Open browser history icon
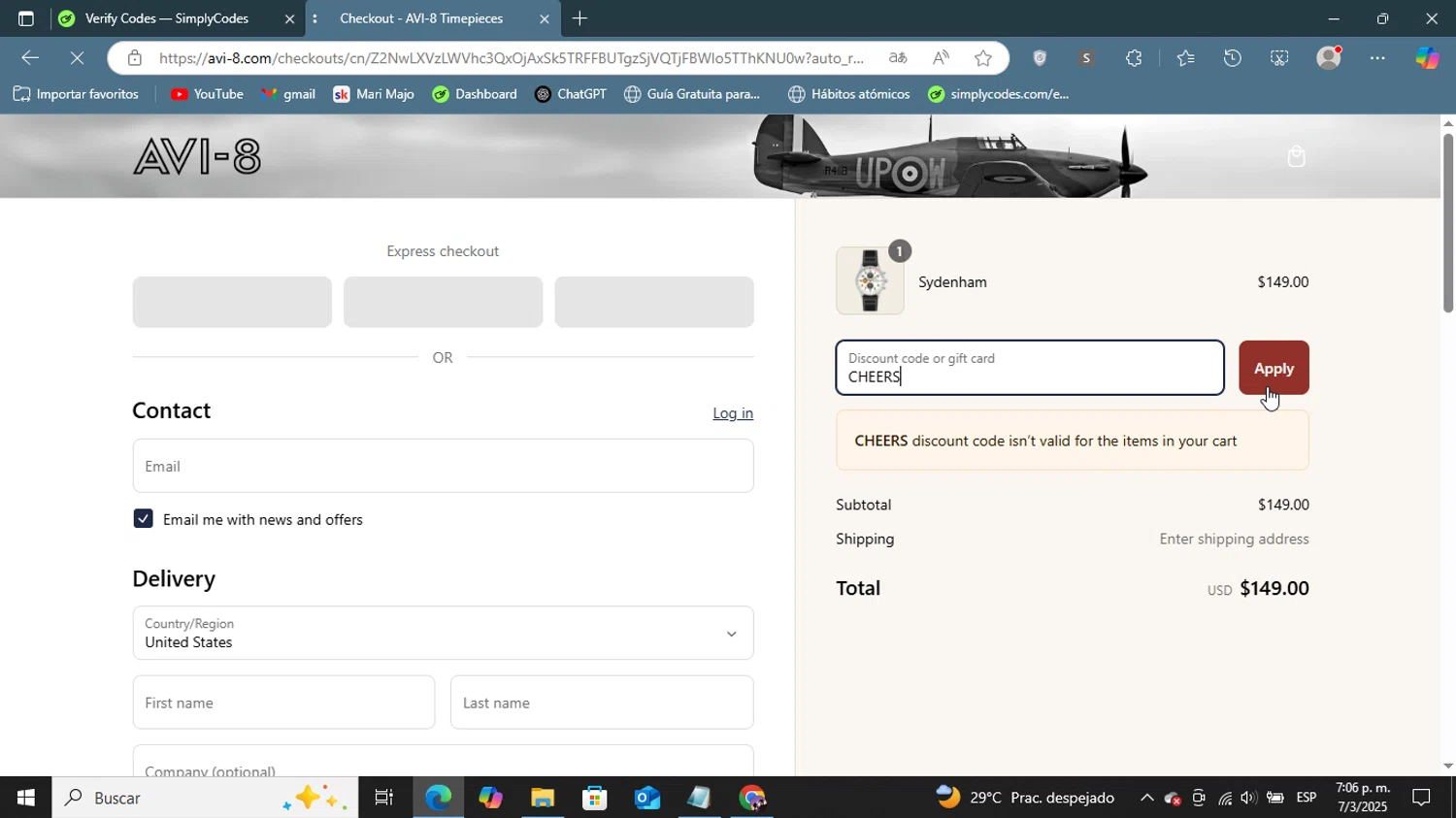Screen dimensions: 1456x818 point(1233,58)
